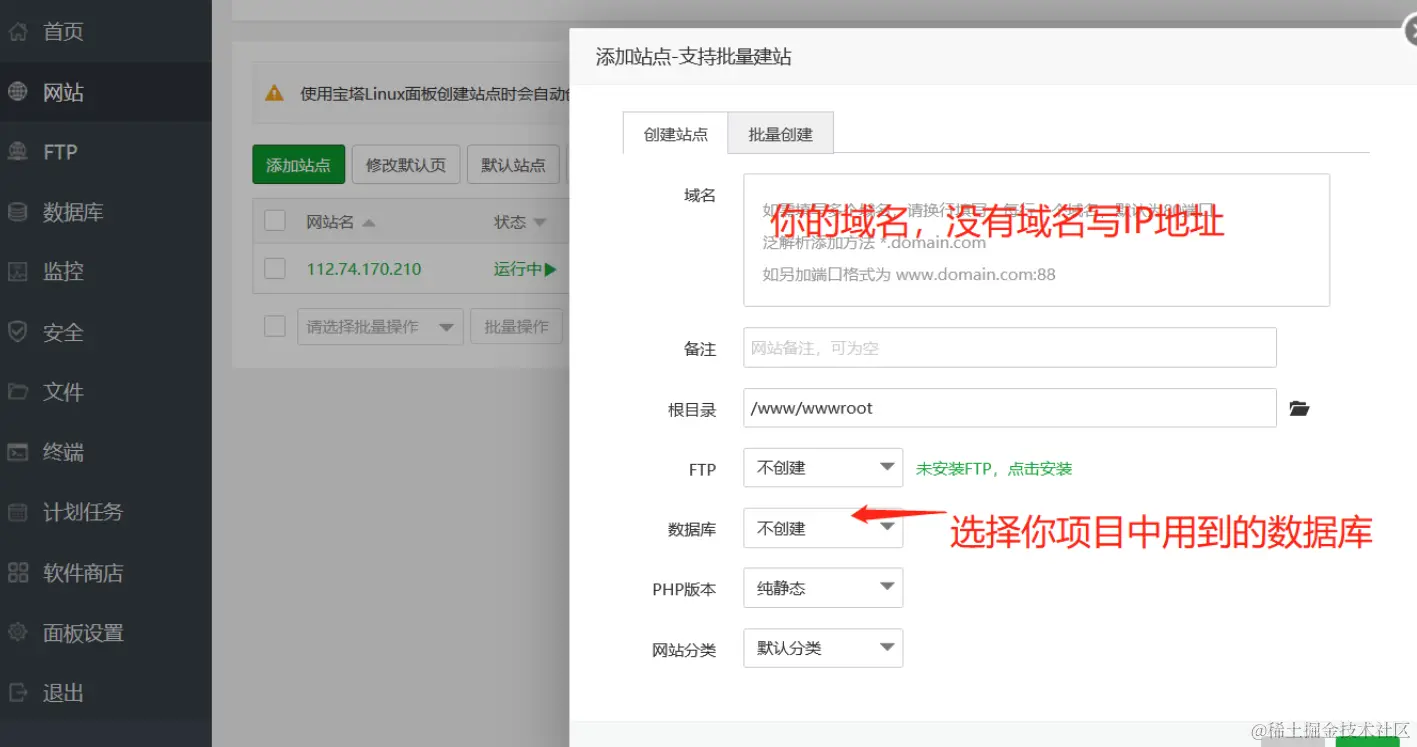Viewport: 1417px width, 747px height.
Task: Click the home icon beside 首页
Action: click(x=18, y=32)
